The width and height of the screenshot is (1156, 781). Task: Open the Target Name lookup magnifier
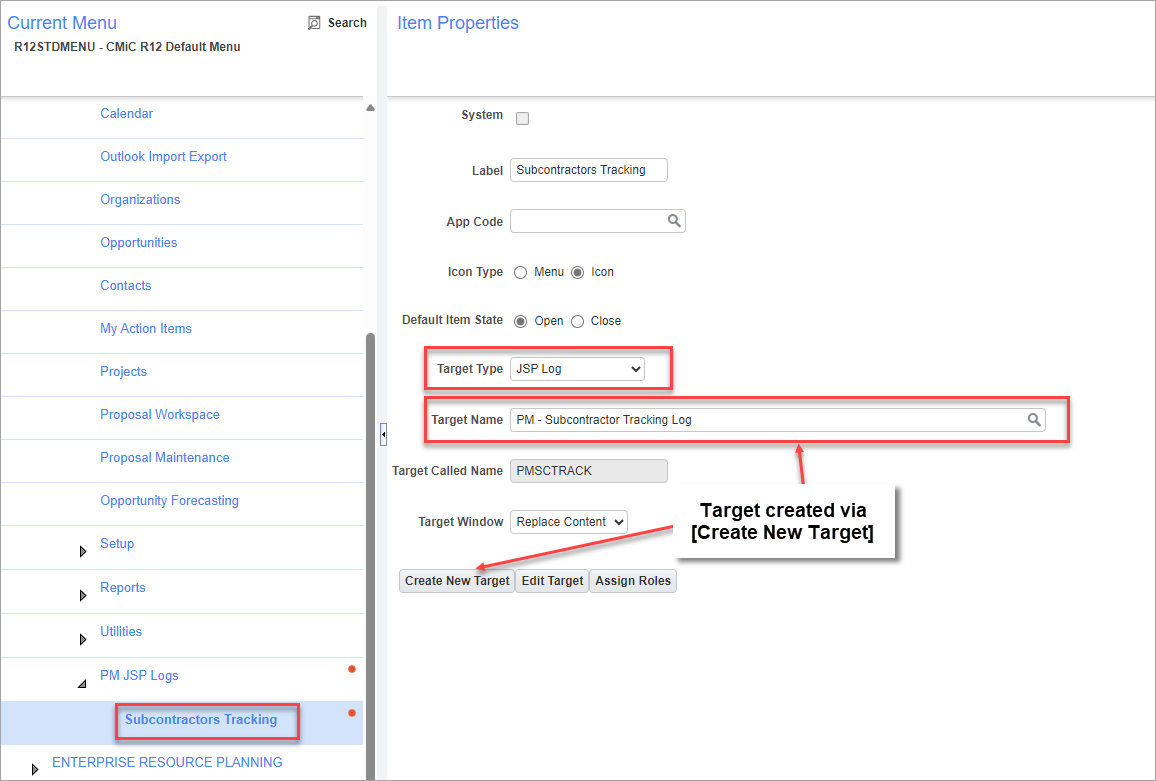tap(1034, 419)
